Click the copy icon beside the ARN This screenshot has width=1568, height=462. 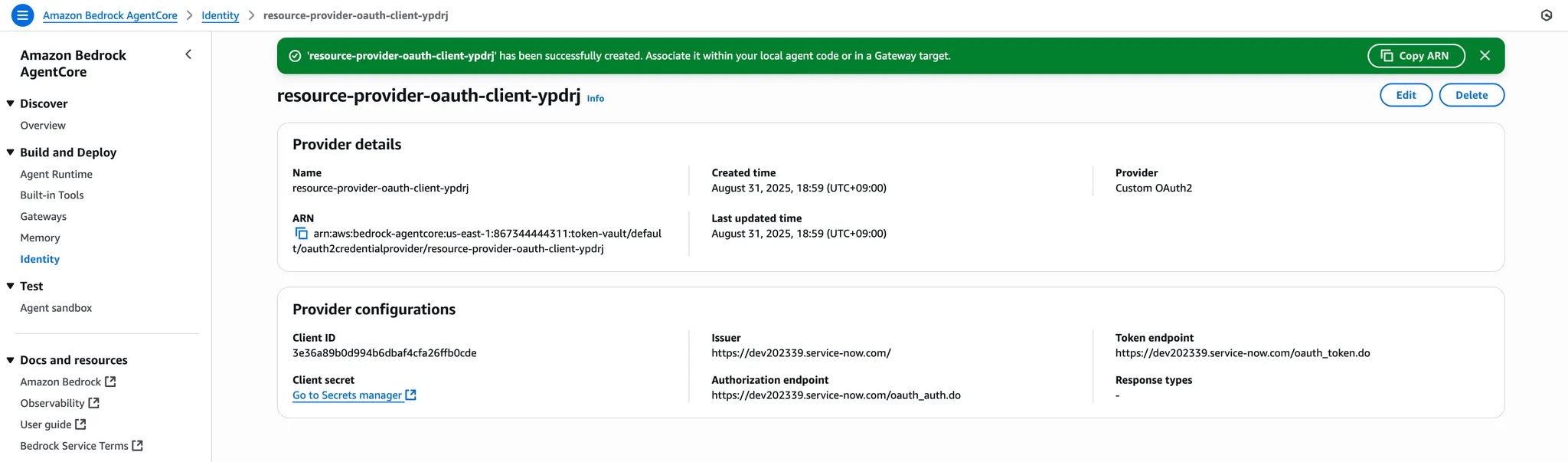tap(302, 234)
